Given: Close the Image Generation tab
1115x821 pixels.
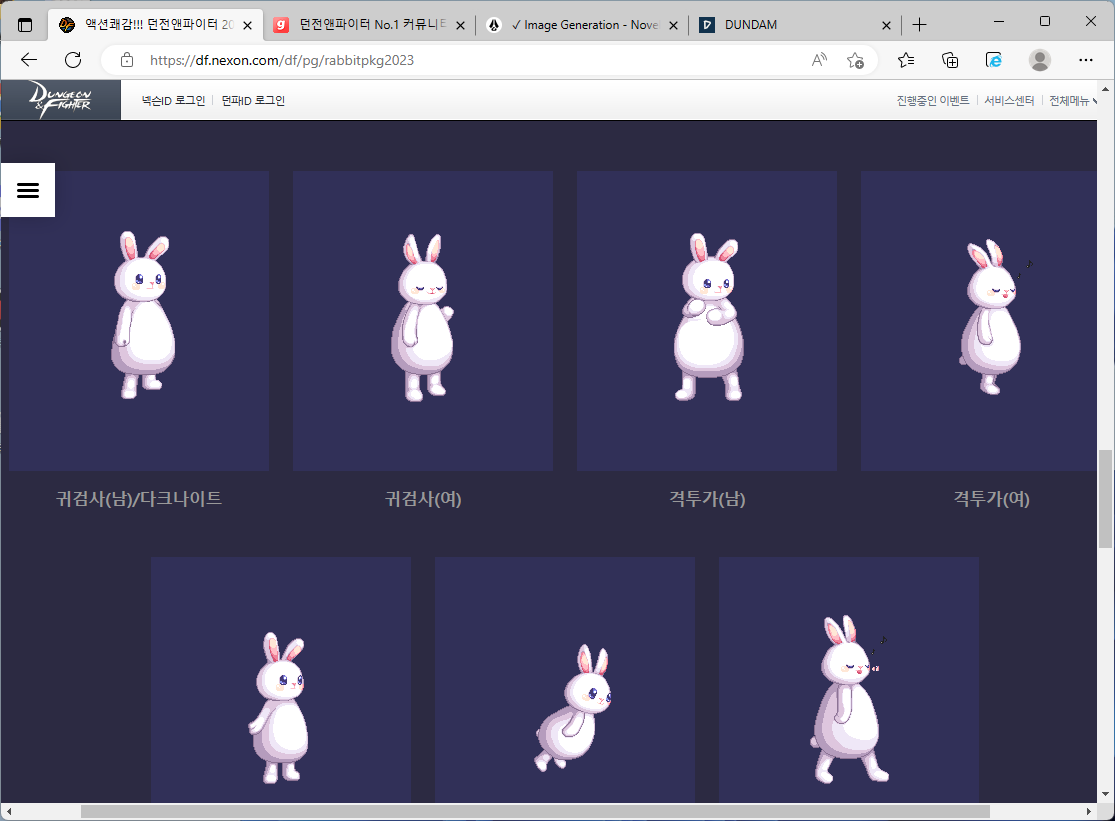Looking at the screenshot, I should (673, 25).
